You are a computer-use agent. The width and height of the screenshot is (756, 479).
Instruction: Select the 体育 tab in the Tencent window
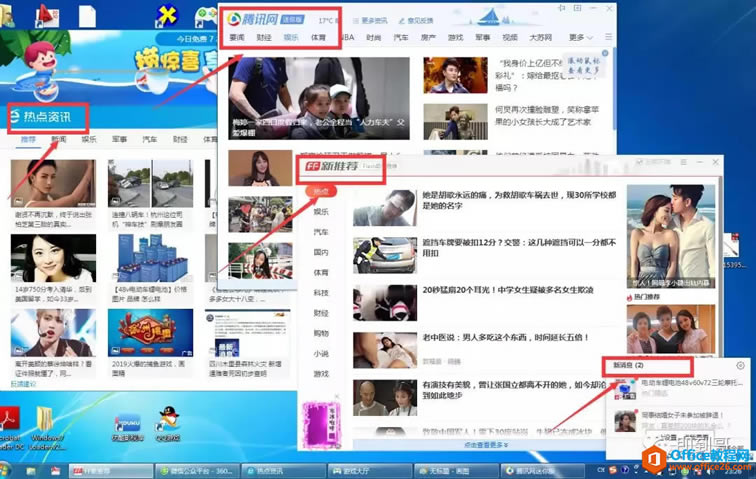[319, 38]
